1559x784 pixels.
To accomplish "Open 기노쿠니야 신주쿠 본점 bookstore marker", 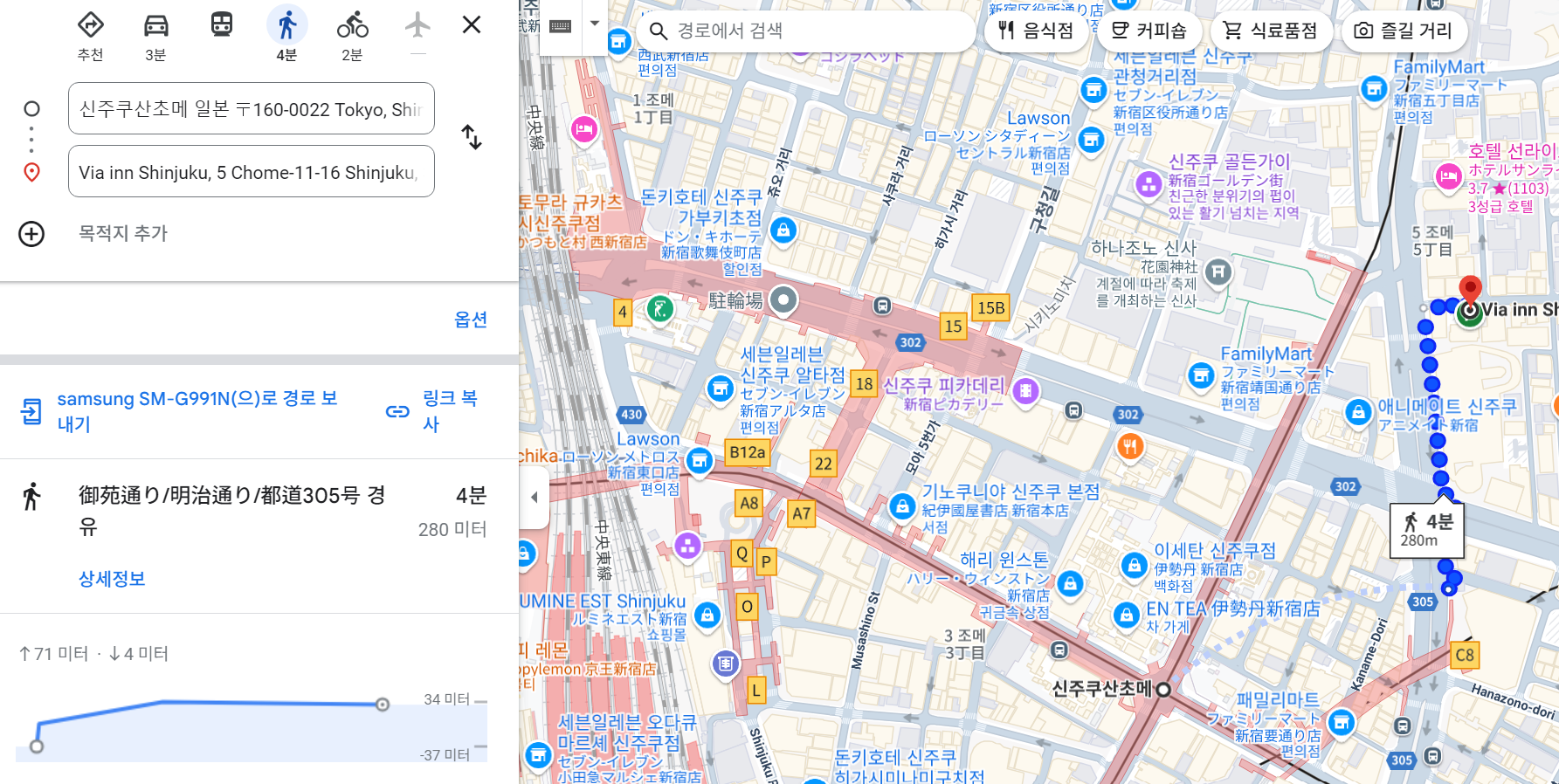I will [902, 506].
